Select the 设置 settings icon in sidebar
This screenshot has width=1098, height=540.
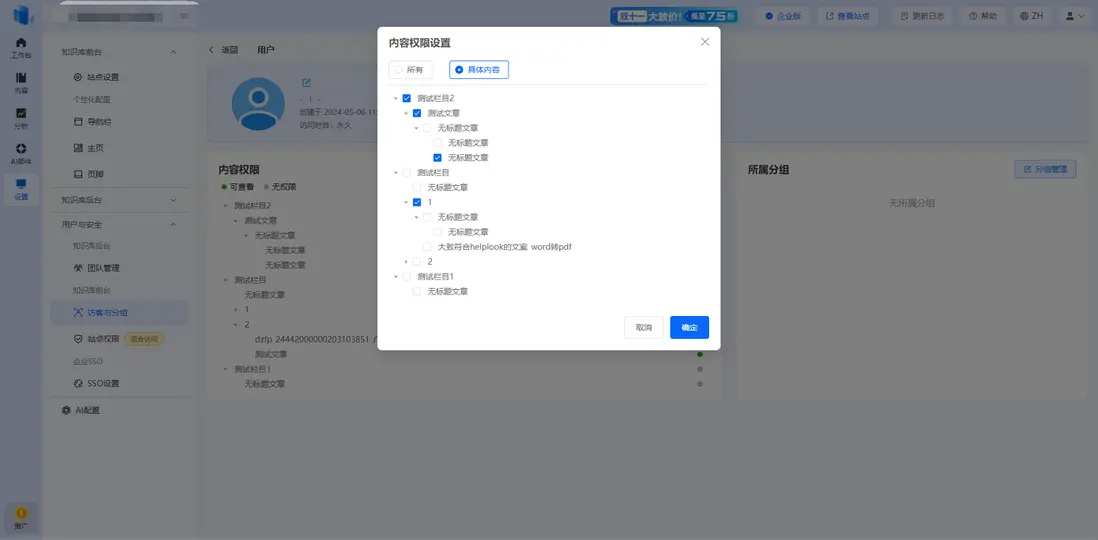click(21, 189)
